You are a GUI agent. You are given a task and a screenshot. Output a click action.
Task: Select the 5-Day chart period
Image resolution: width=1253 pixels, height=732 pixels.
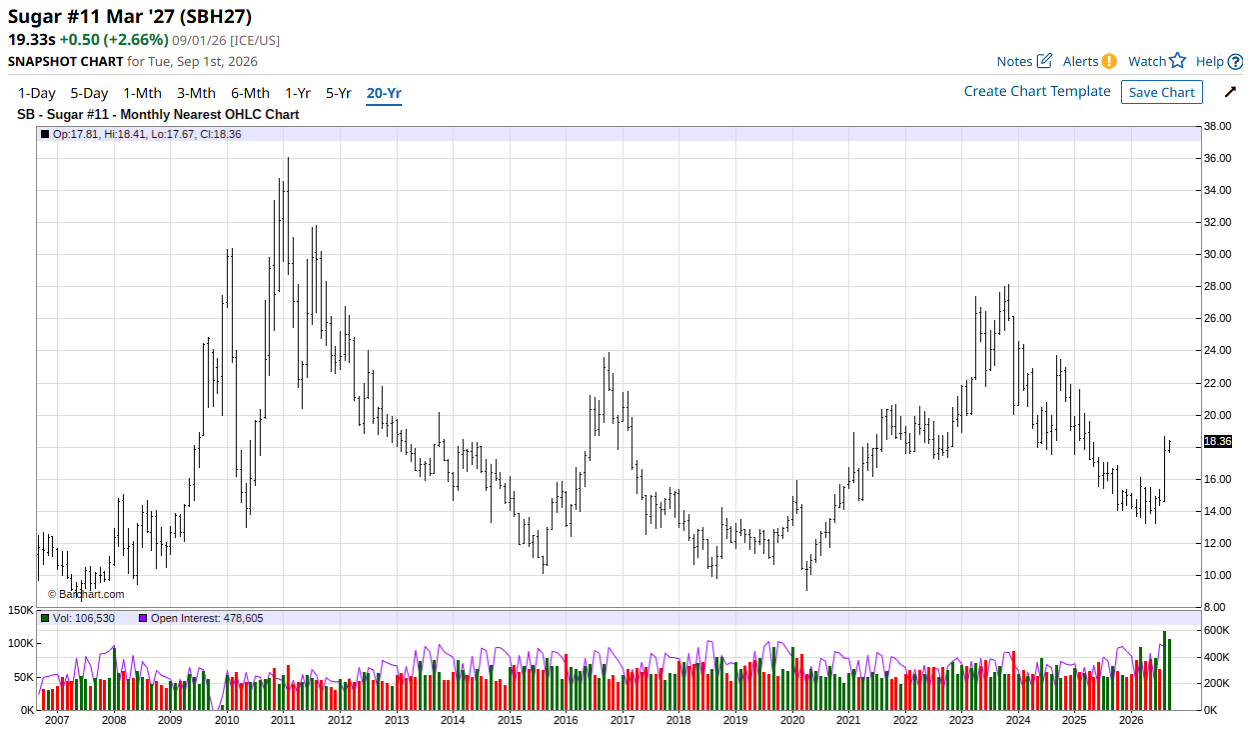click(89, 93)
